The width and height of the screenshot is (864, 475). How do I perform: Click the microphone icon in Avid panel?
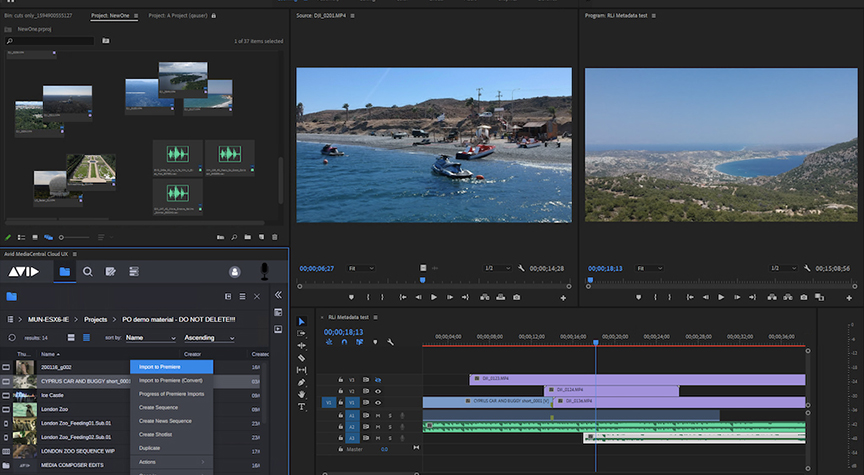coord(265,271)
